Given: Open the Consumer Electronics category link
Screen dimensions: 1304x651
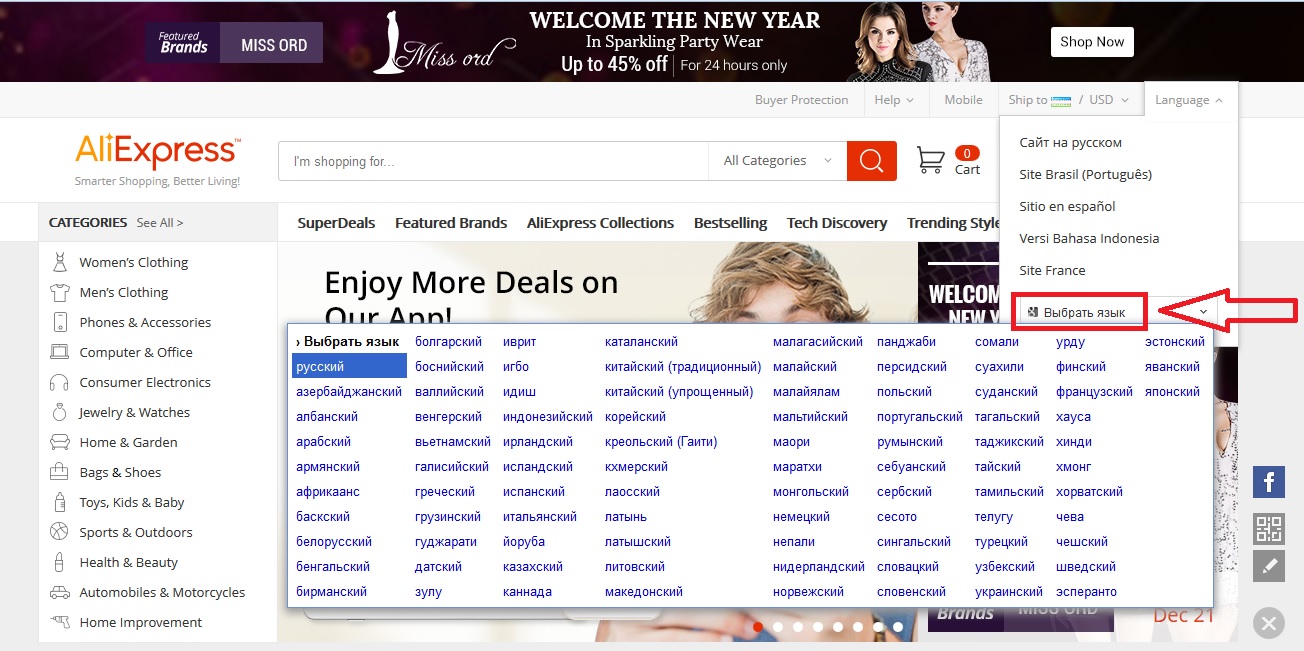Looking at the screenshot, I should click(145, 382).
